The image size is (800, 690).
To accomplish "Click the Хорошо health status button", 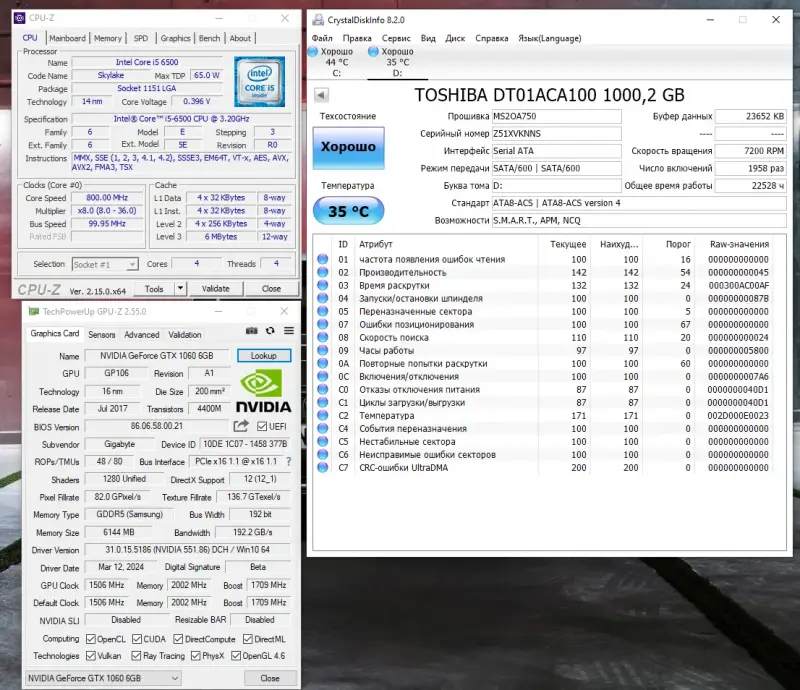I will [348, 147].
